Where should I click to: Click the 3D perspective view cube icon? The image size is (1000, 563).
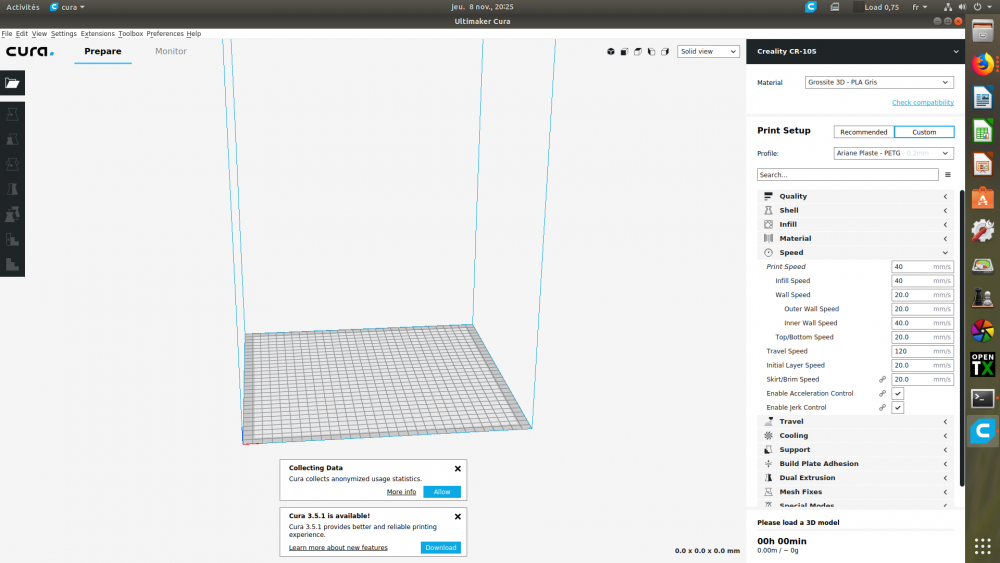click(610, 52)
